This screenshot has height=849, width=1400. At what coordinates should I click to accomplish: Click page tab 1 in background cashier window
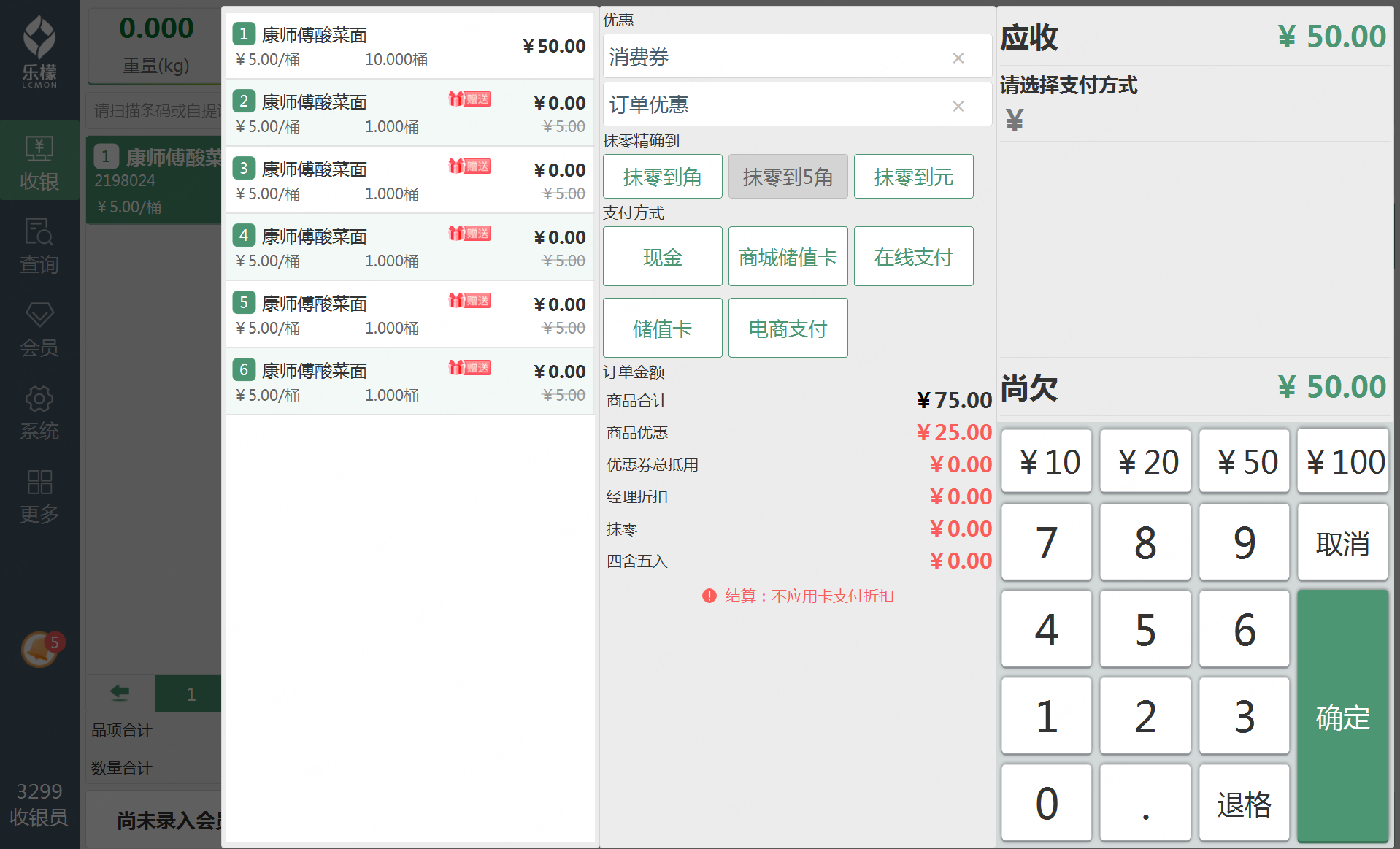coord(188,693)
